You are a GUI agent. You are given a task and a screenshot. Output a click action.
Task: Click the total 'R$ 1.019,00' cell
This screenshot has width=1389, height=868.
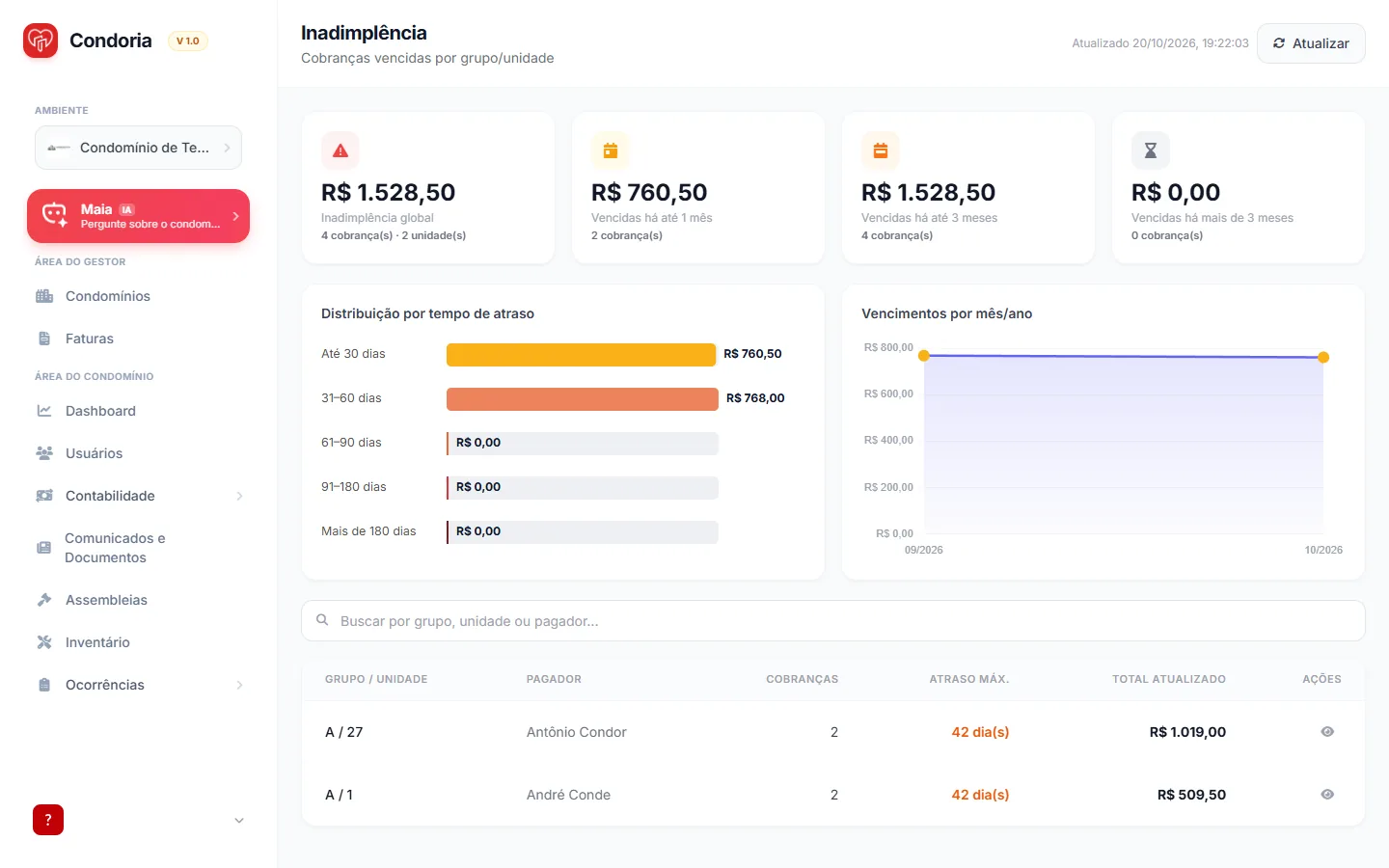tap(1187, 732)
